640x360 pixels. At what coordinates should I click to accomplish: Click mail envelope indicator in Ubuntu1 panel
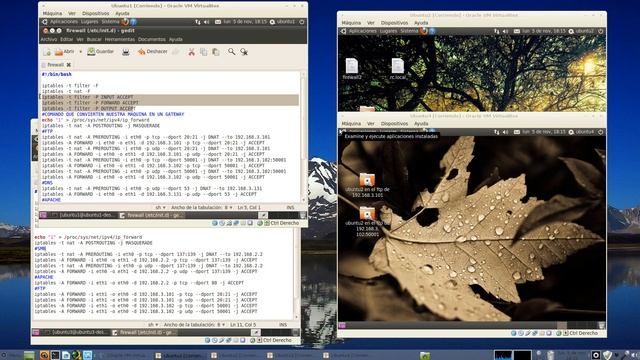(x=218, y=22)
